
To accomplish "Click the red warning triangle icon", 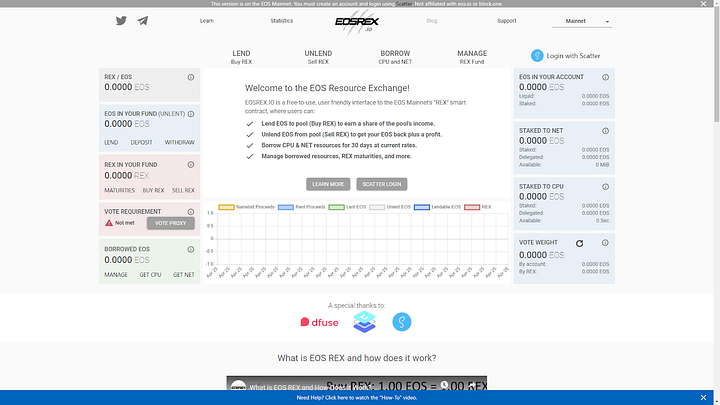I will coord(109,223).
